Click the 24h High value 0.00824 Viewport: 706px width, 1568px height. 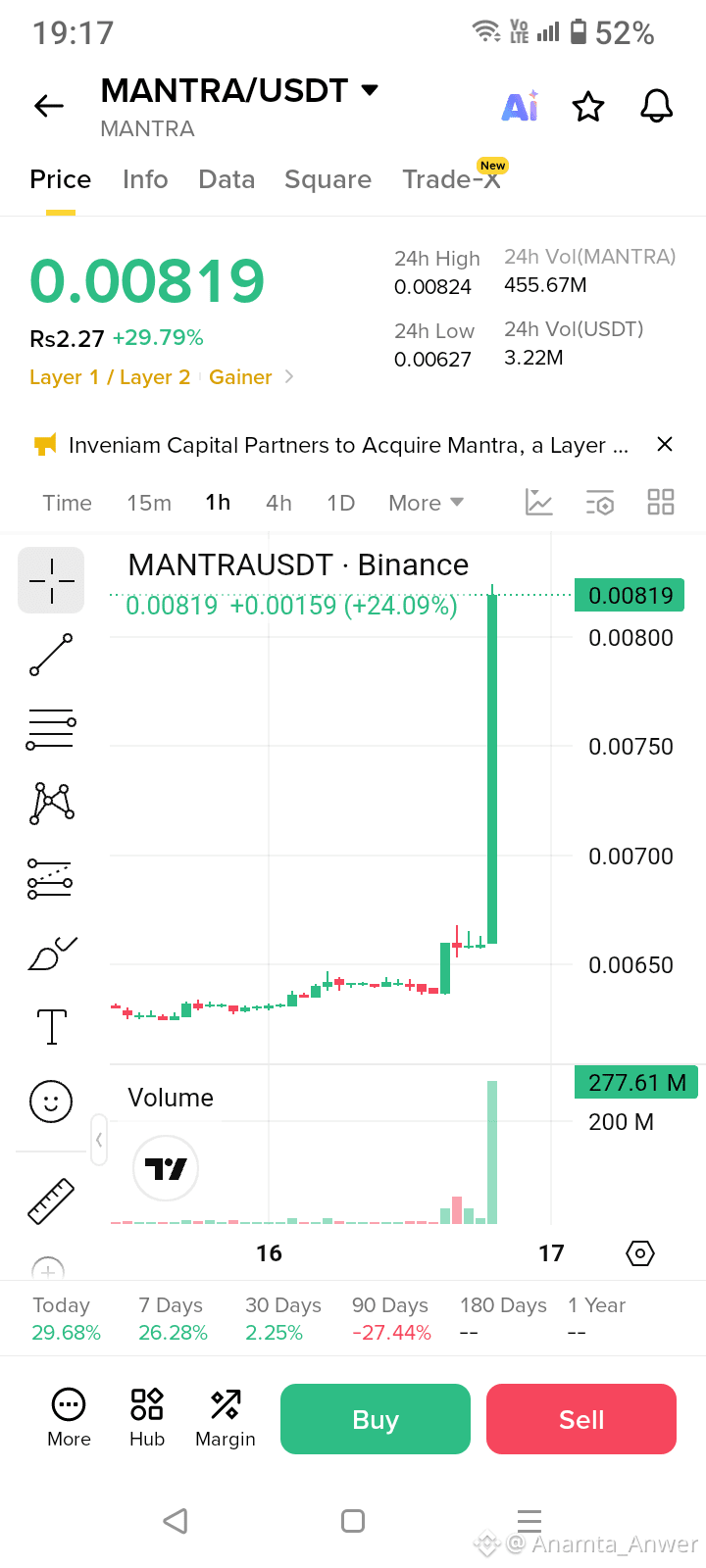pos(432,287)
